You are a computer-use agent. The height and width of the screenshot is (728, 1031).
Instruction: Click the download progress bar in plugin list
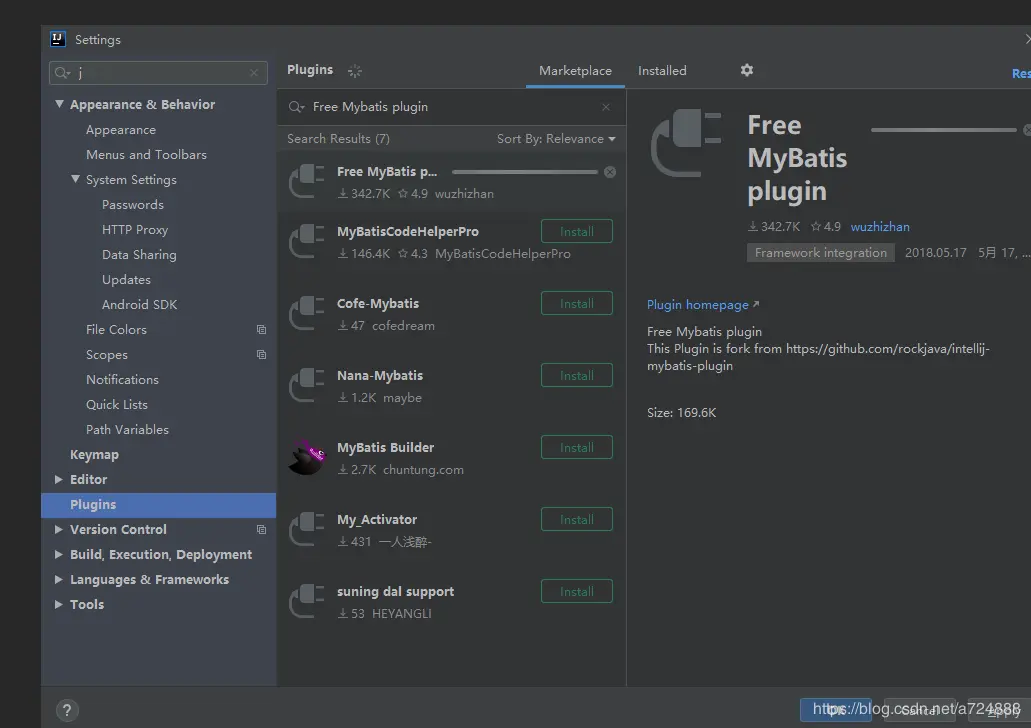click(x=525, y=172)
